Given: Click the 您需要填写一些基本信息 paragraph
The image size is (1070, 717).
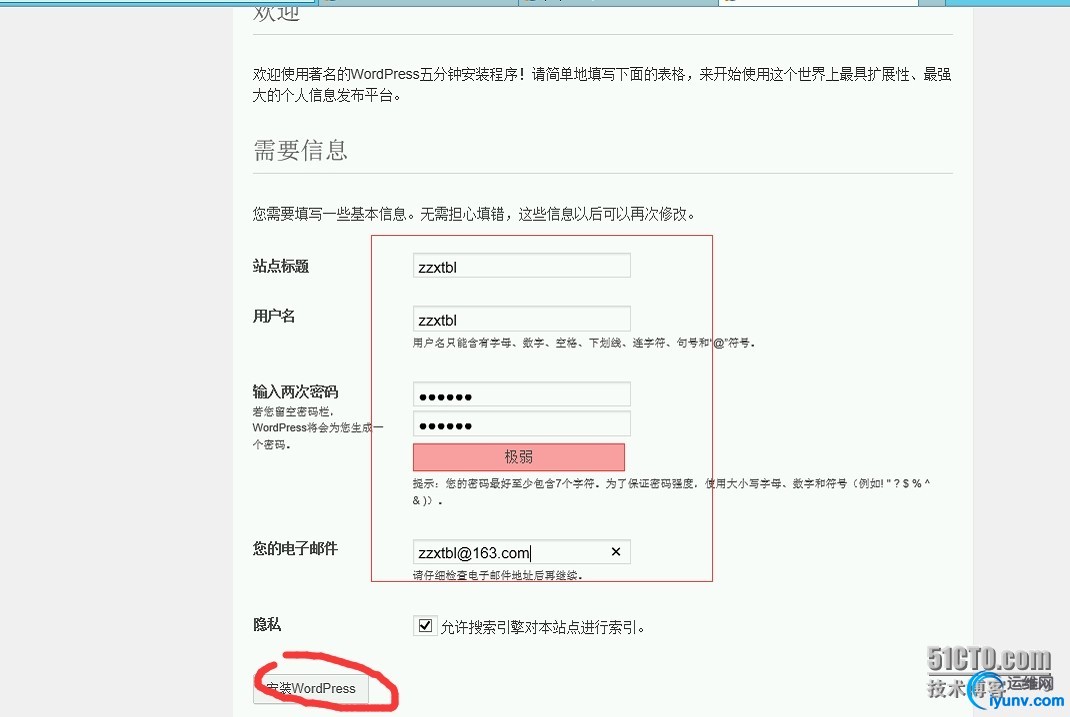Looking at the screenshot, I should (x=474, y=214).
